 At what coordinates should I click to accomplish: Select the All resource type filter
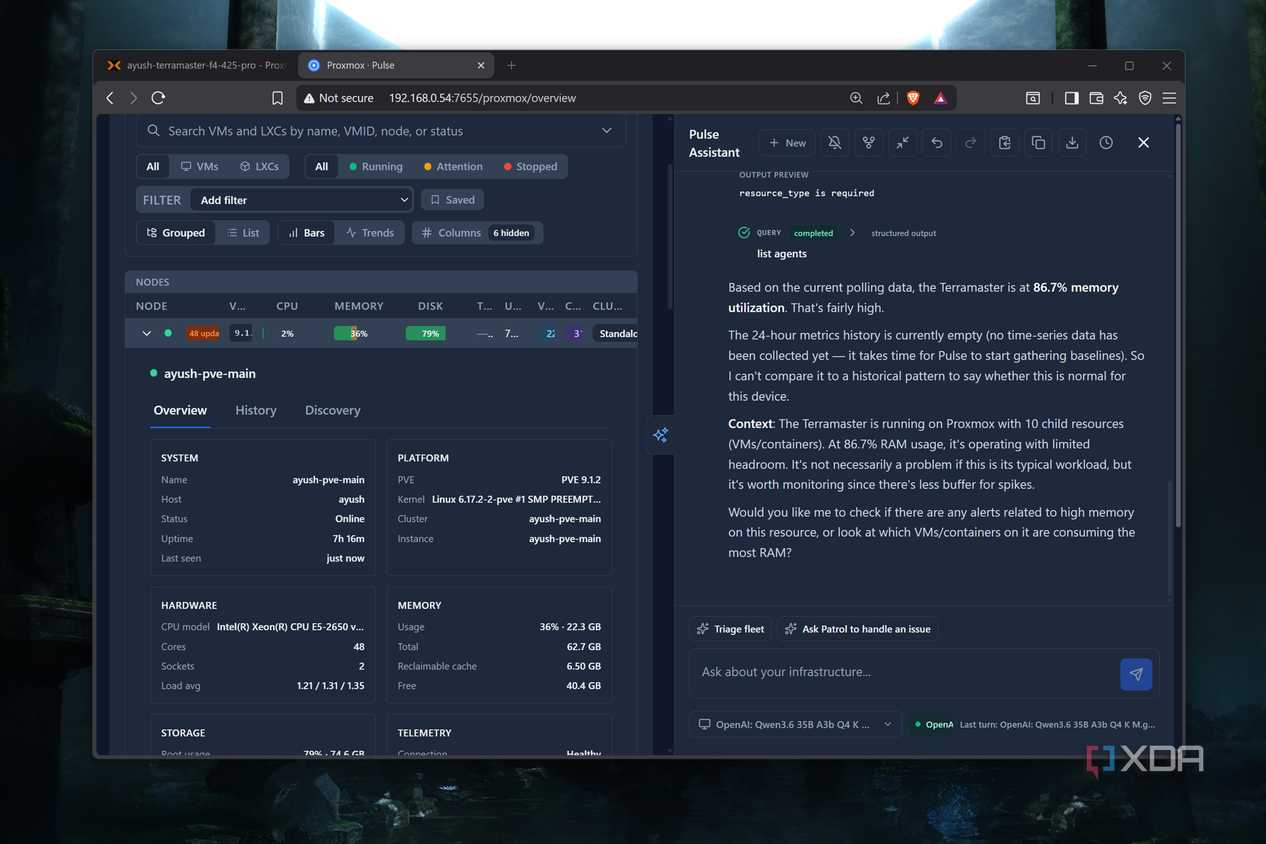[153, 166]
